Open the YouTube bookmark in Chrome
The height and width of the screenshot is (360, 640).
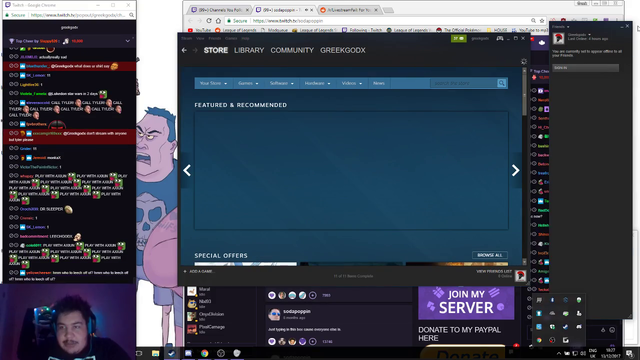[x=200, y=30]
